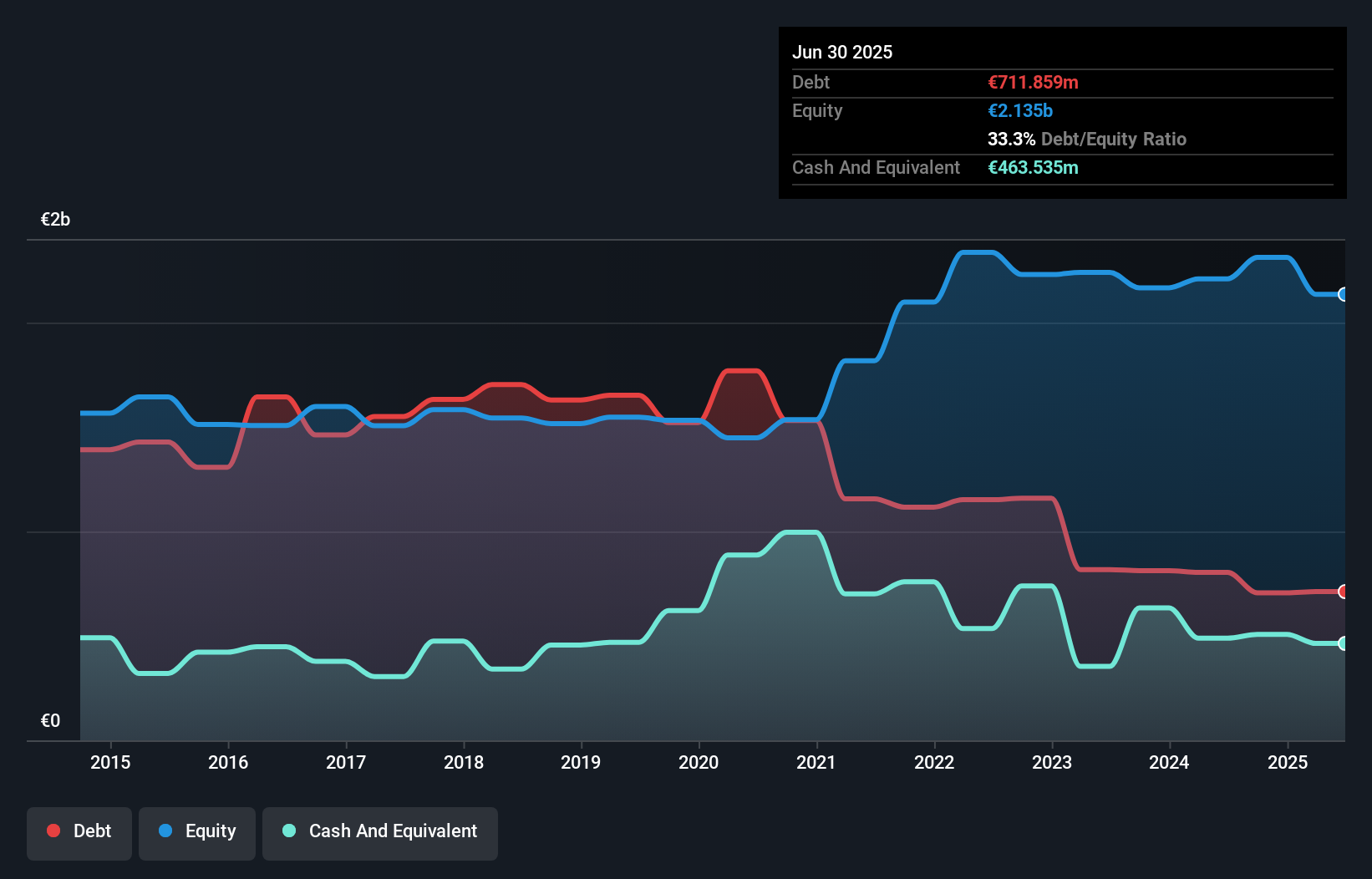This screenshot has height=879, width=1372.
Task: Expand the Jun 30 2025 tooltip header
Action: point(842,51)
